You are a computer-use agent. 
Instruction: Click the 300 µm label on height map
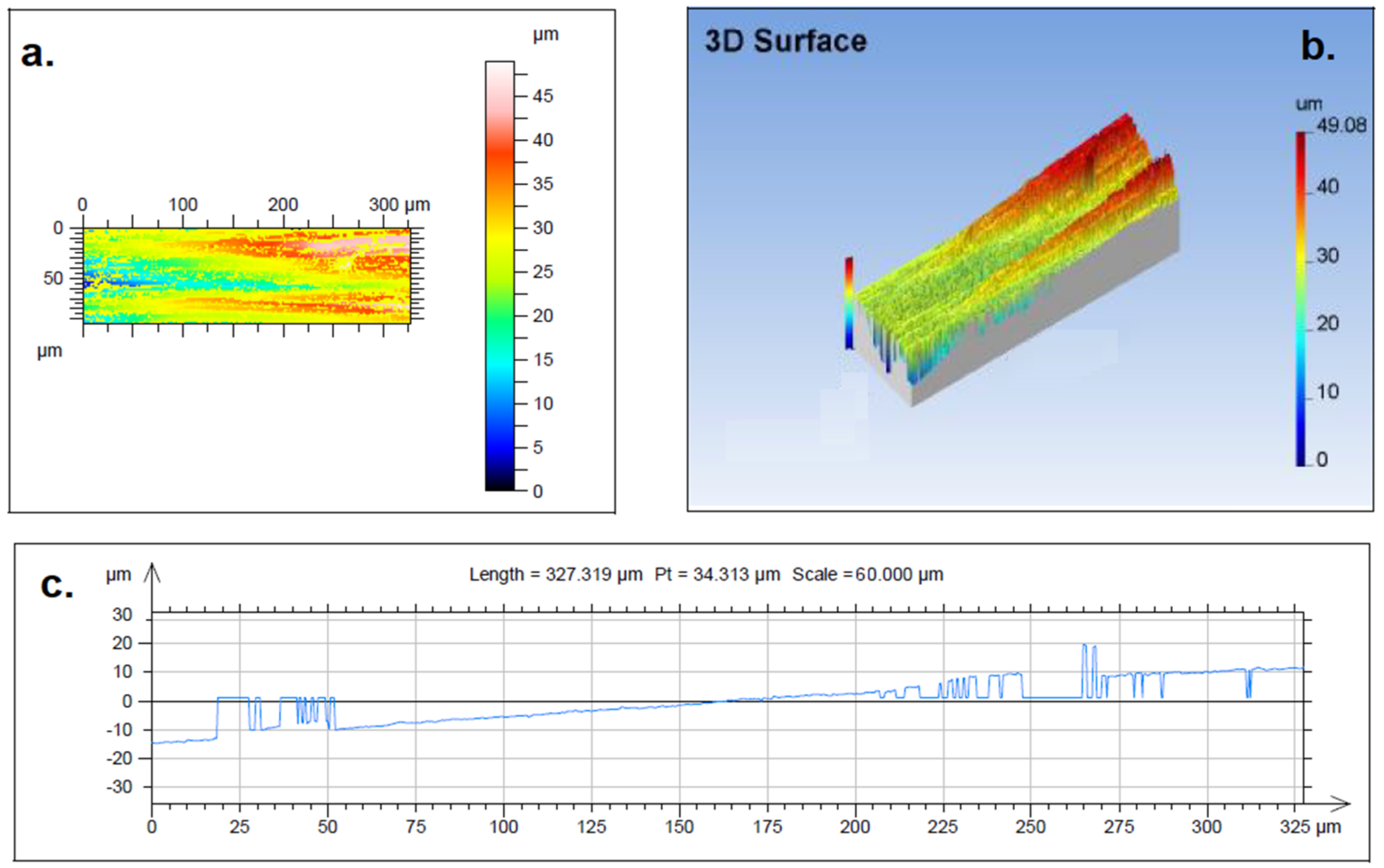399,204
